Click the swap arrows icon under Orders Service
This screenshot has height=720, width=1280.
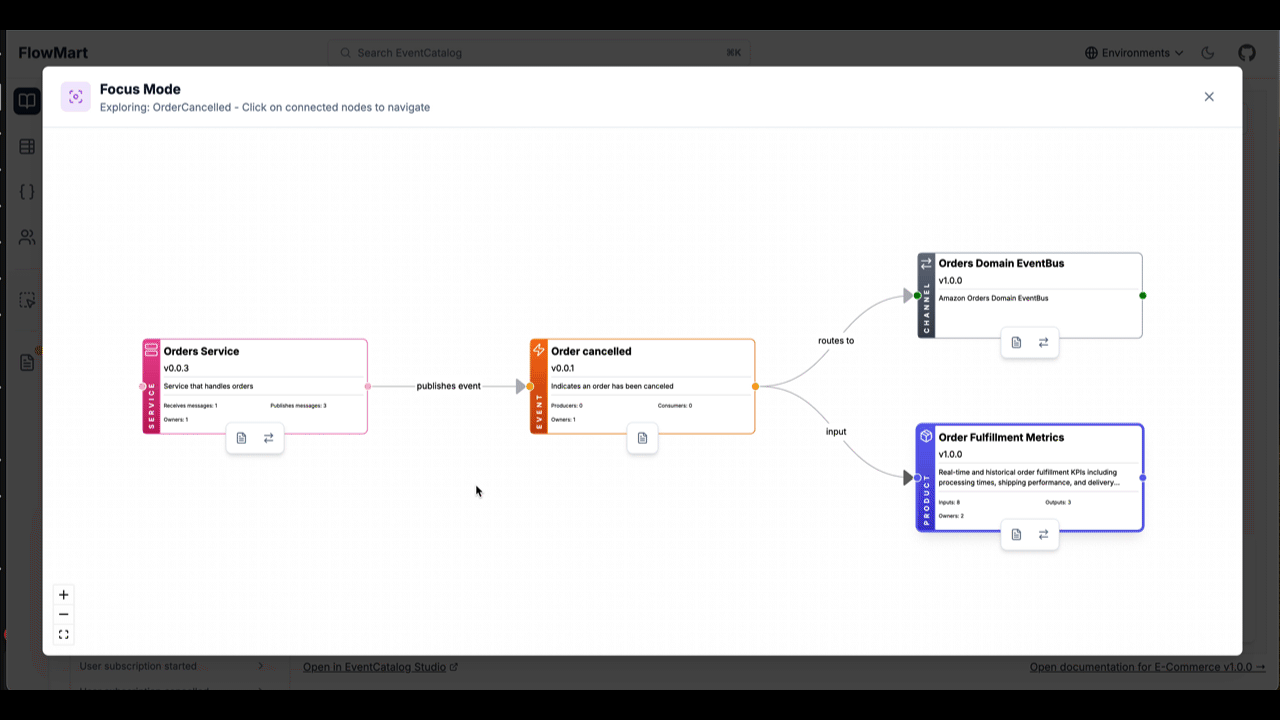point(268,438)
